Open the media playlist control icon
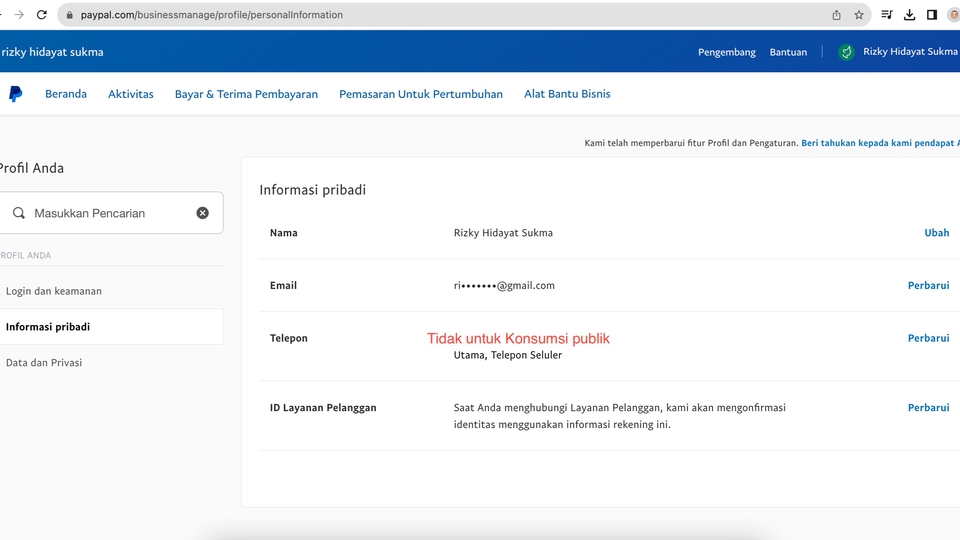The image size is (960, 540). coord(887,15)
